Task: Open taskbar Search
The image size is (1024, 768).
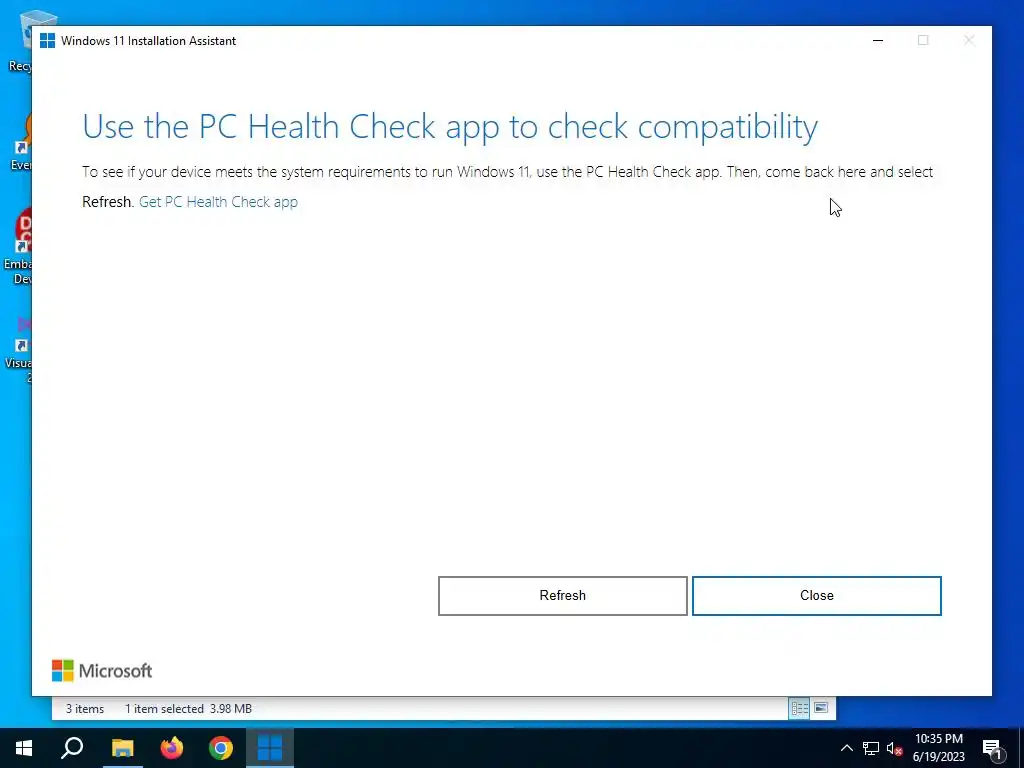Action: point(72,748)
